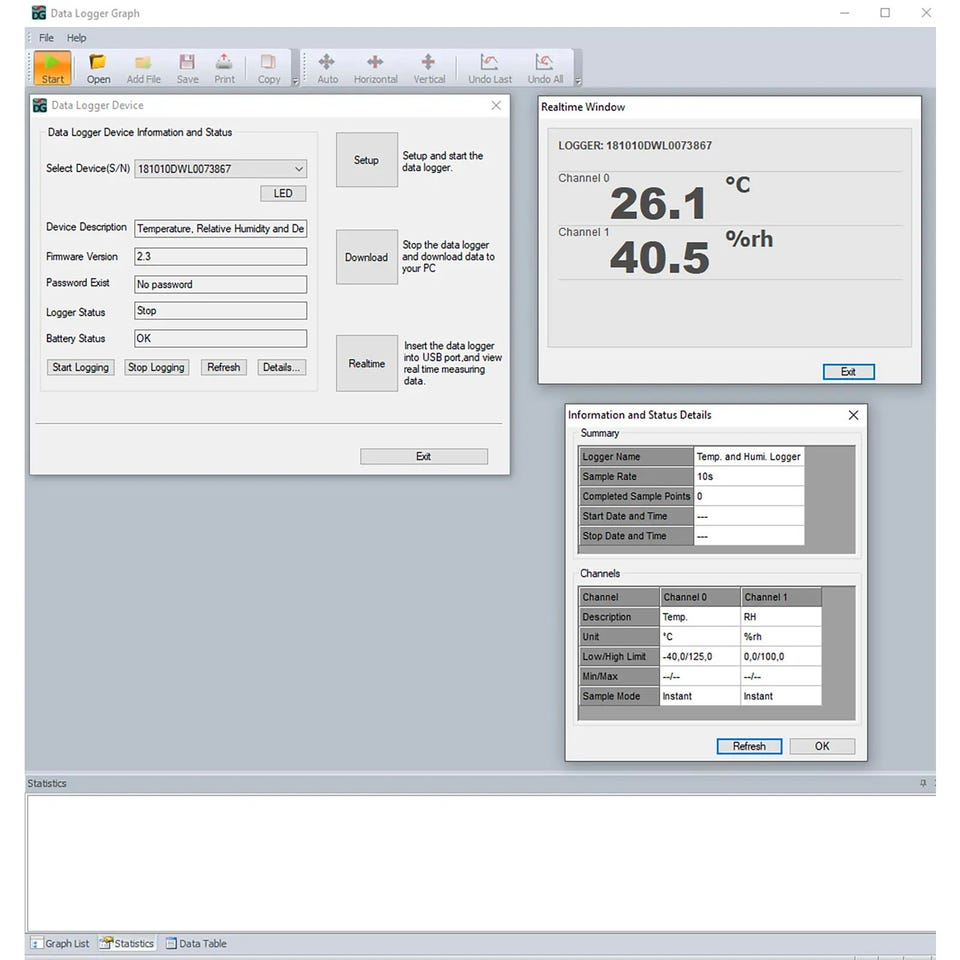
Task: Close the Information and Status Details dialog
Action: point(853,415)
